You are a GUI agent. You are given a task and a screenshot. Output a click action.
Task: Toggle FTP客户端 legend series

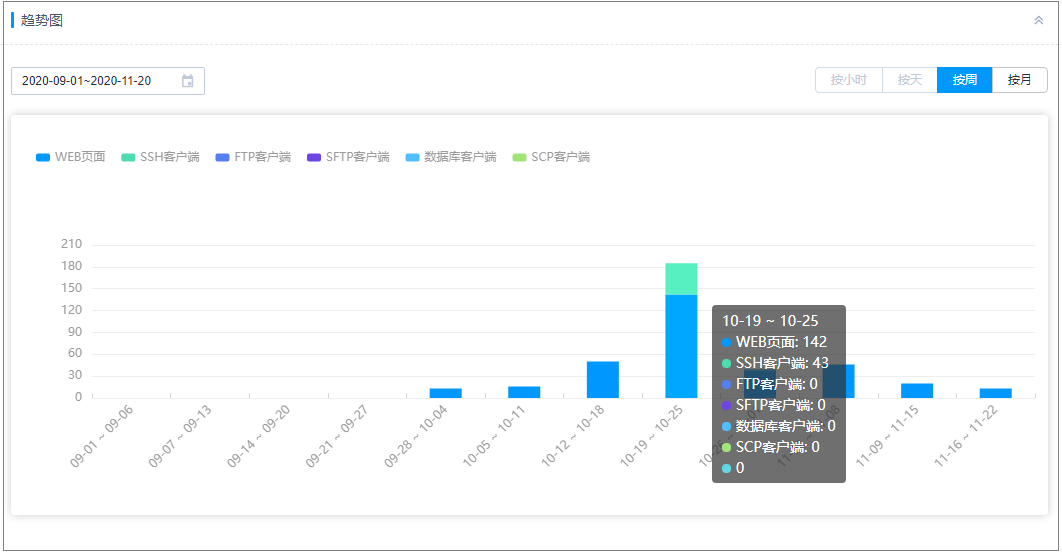pyautogui.click(x=253, y=157)
